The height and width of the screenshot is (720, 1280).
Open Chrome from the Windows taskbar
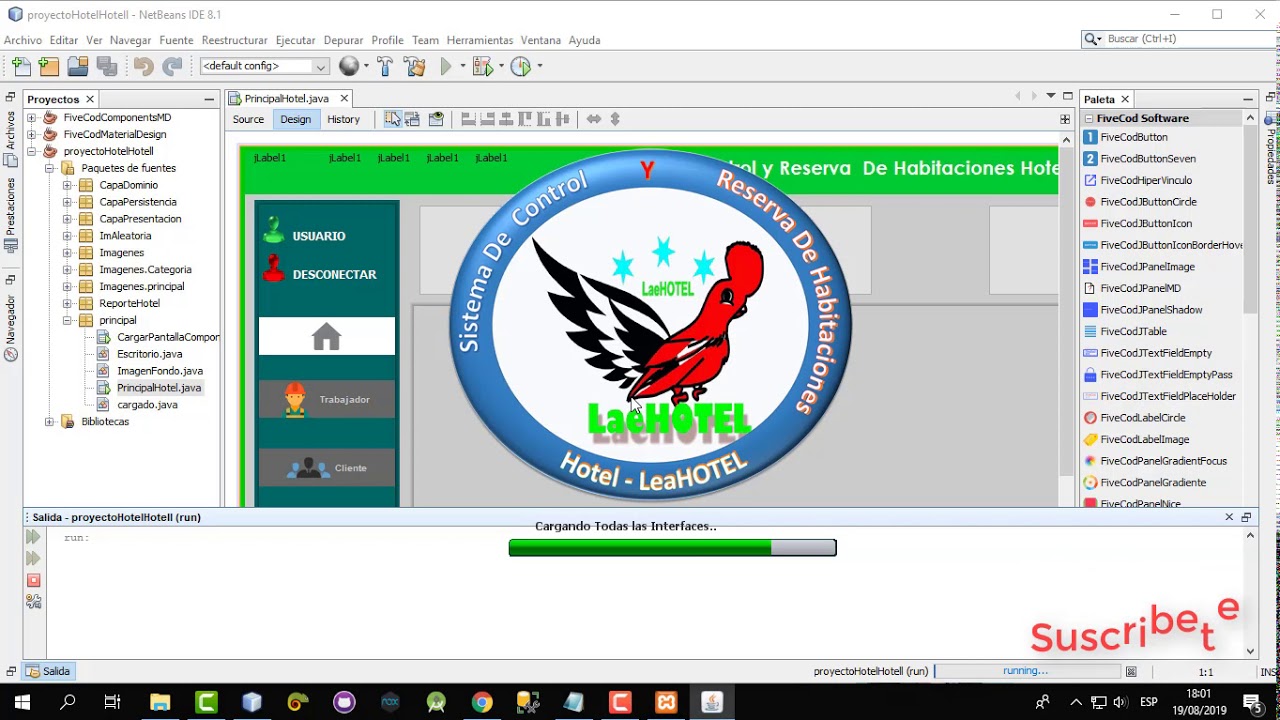(x=482, y=702)
